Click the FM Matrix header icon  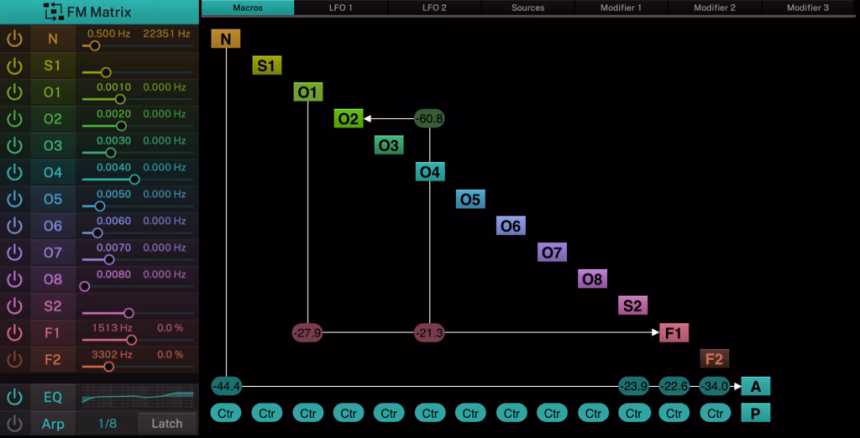[x=54, y=12]
